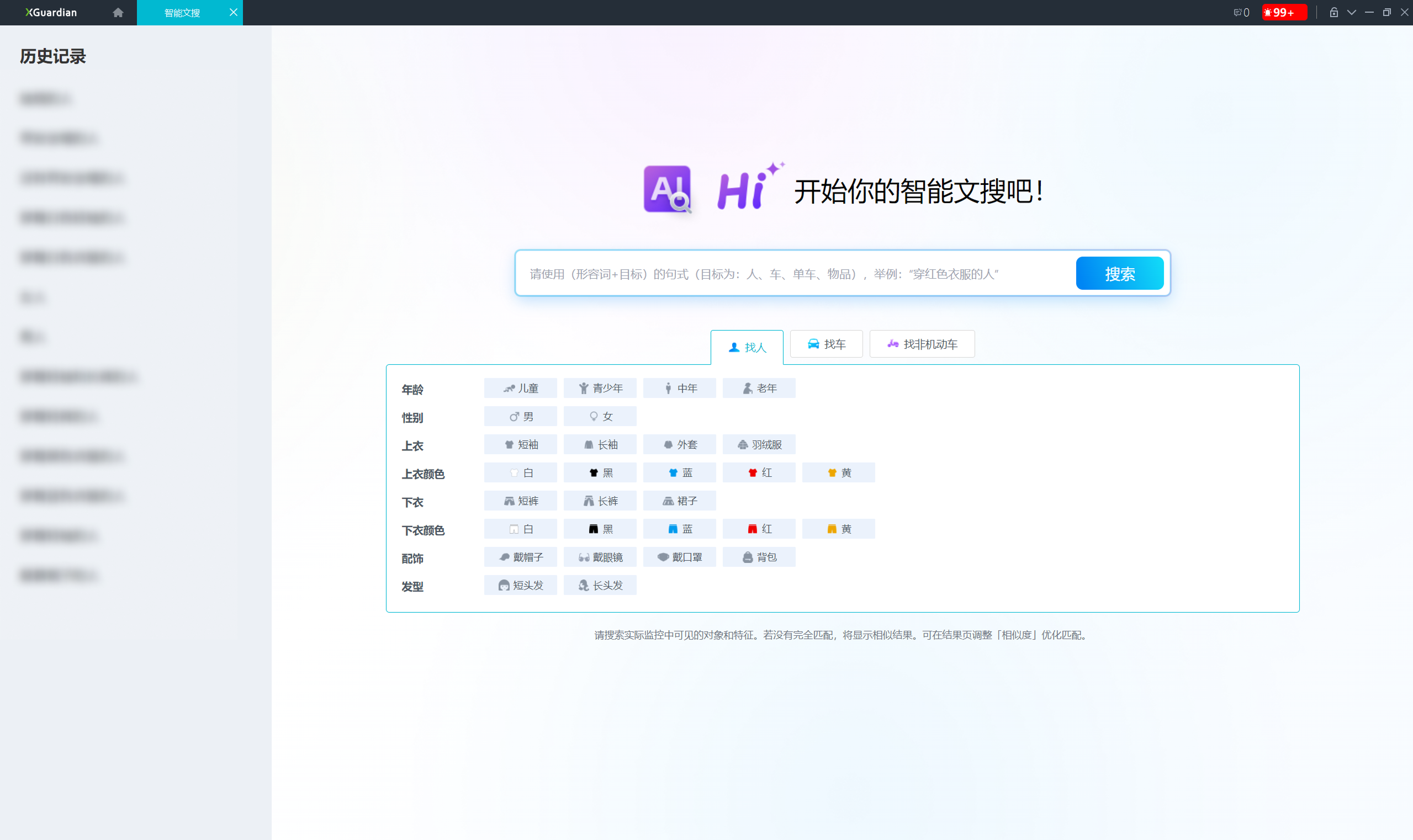This screenshot has height=840, width=1413.
Task: Open the home page icon
Action: pos(118,13)
